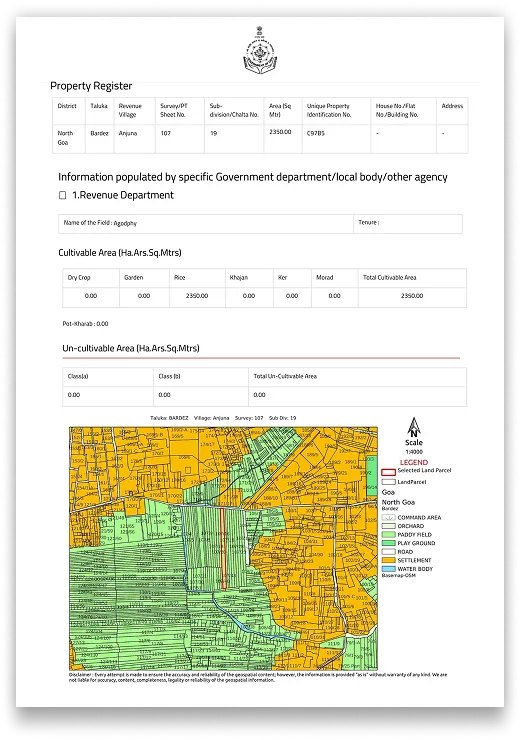The height and width of the screenshot is (740, 520).
Task: Click the 'Cultivable Area (Ha.Ars.Sq.Mtrs)' heading
Action: (120, 253)
